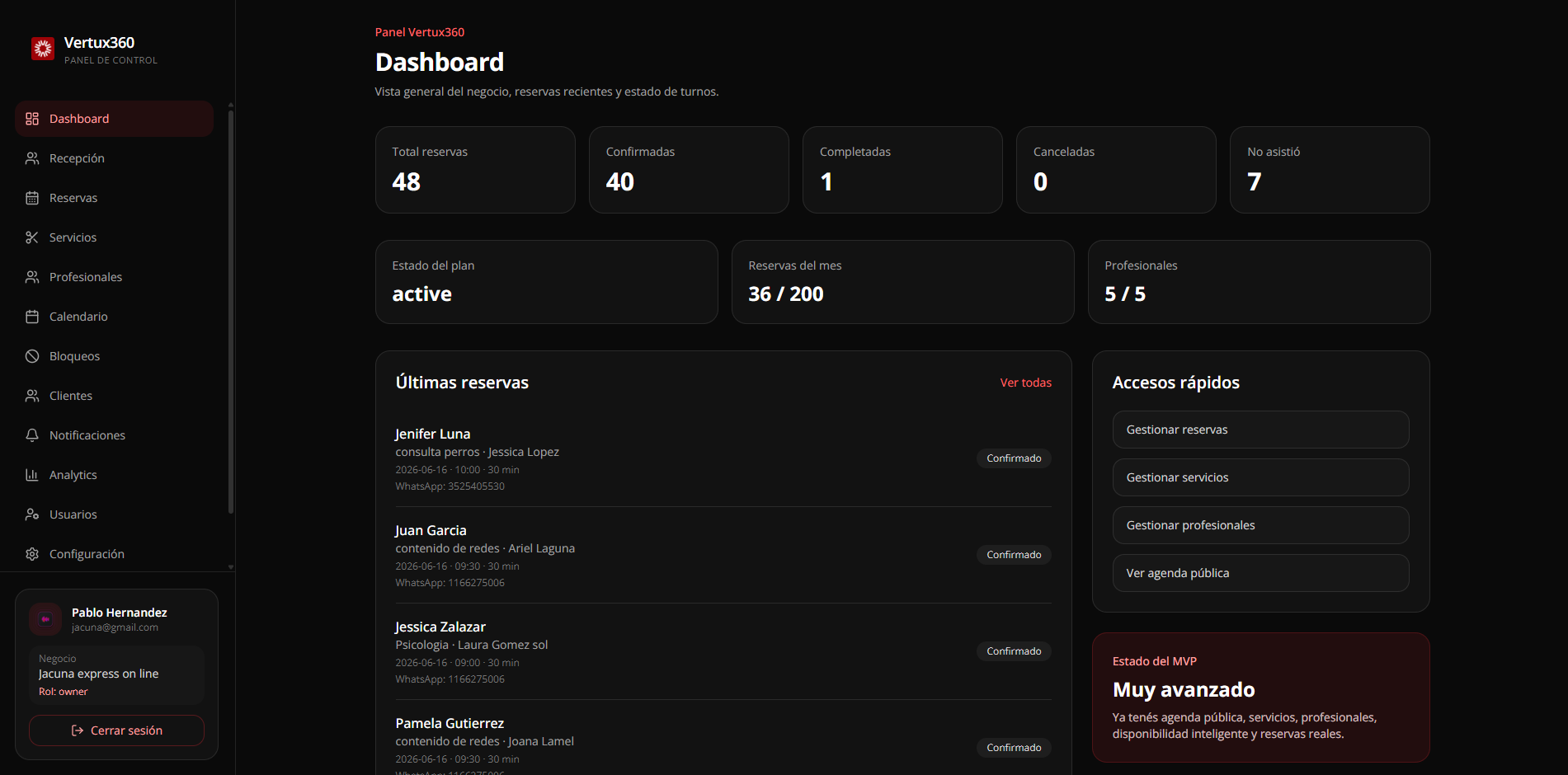Navigate to Servicios
Screen dimensions: 1568x775
click(114, 237)
